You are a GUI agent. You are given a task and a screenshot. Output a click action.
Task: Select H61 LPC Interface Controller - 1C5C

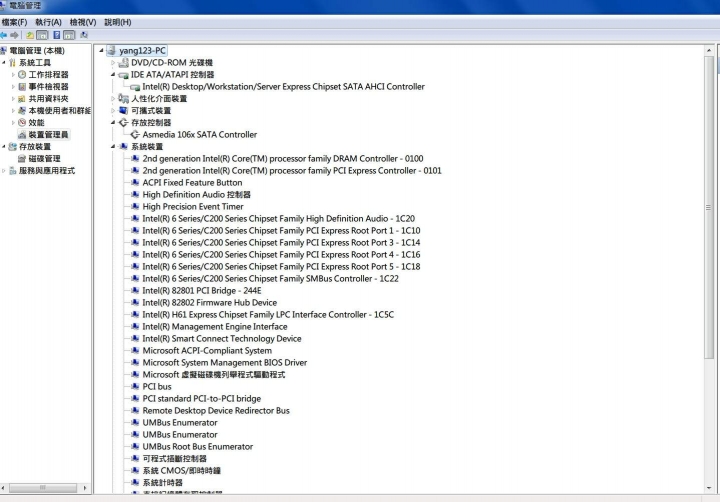(268, 314)
